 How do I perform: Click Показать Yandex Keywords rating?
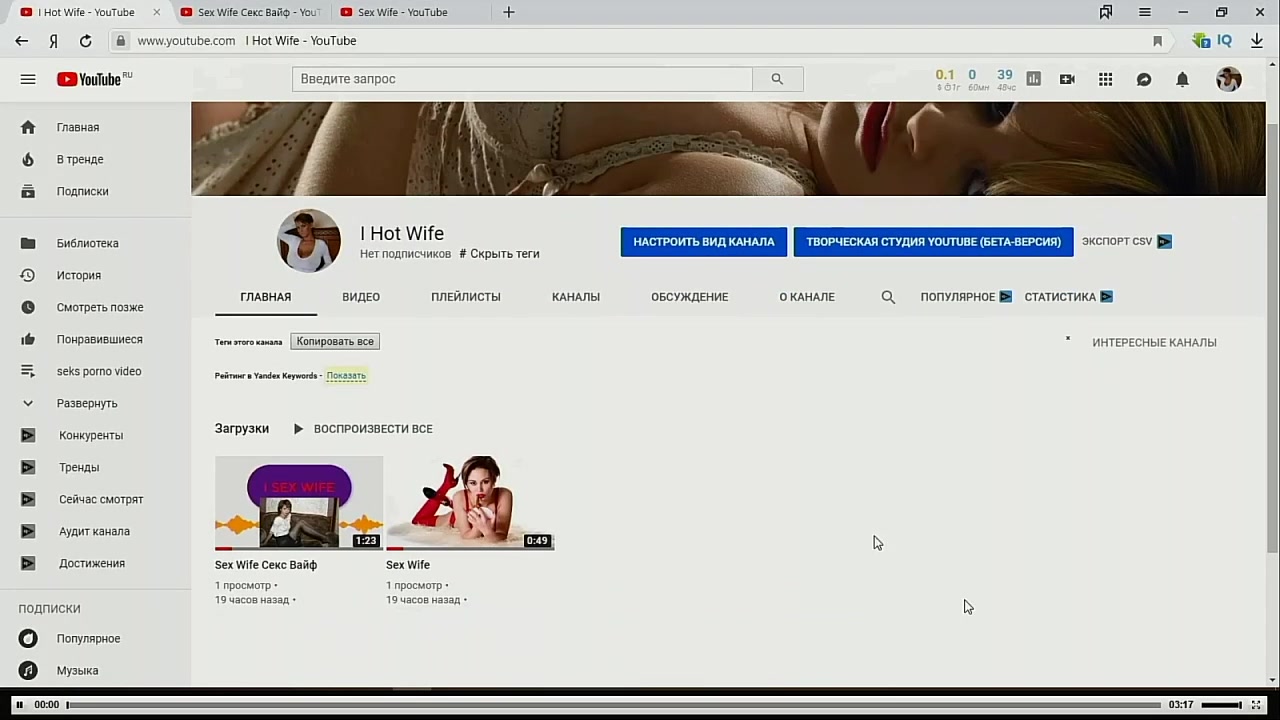(346, 376)
